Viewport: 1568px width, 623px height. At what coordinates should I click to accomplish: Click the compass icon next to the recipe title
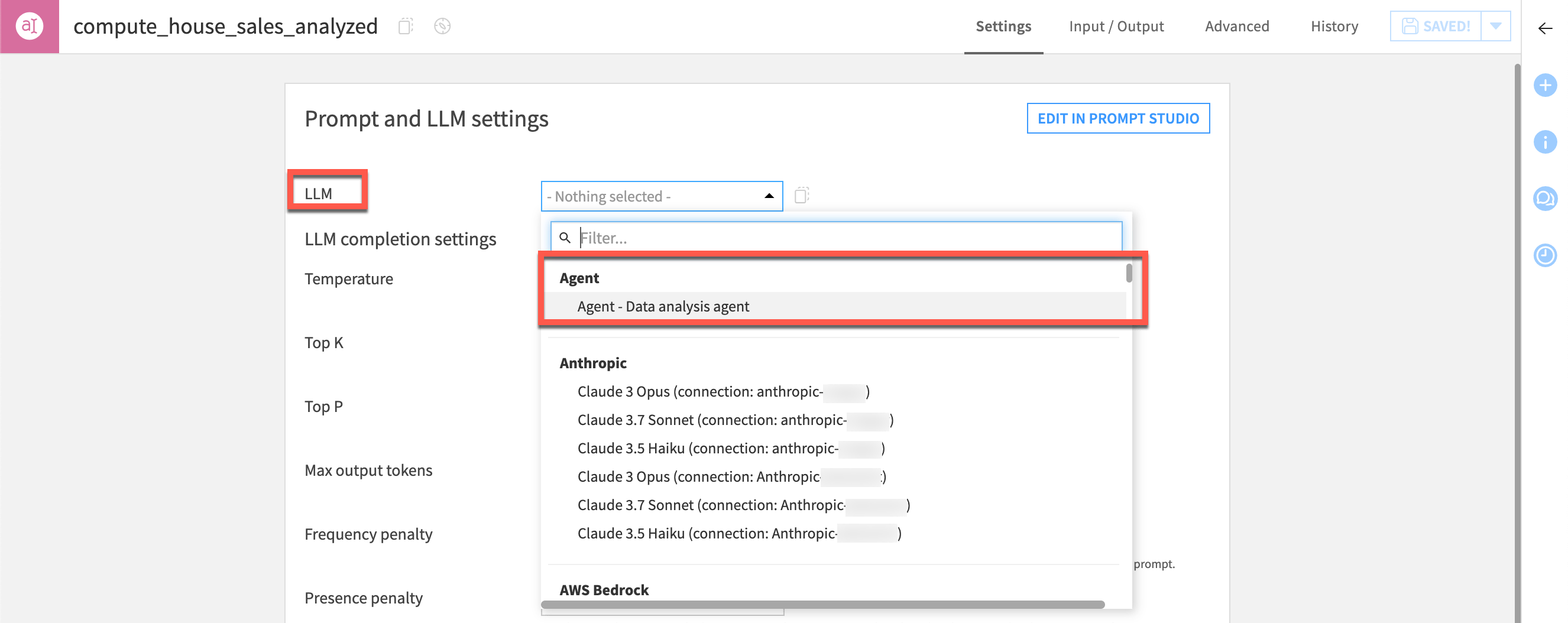442,26
